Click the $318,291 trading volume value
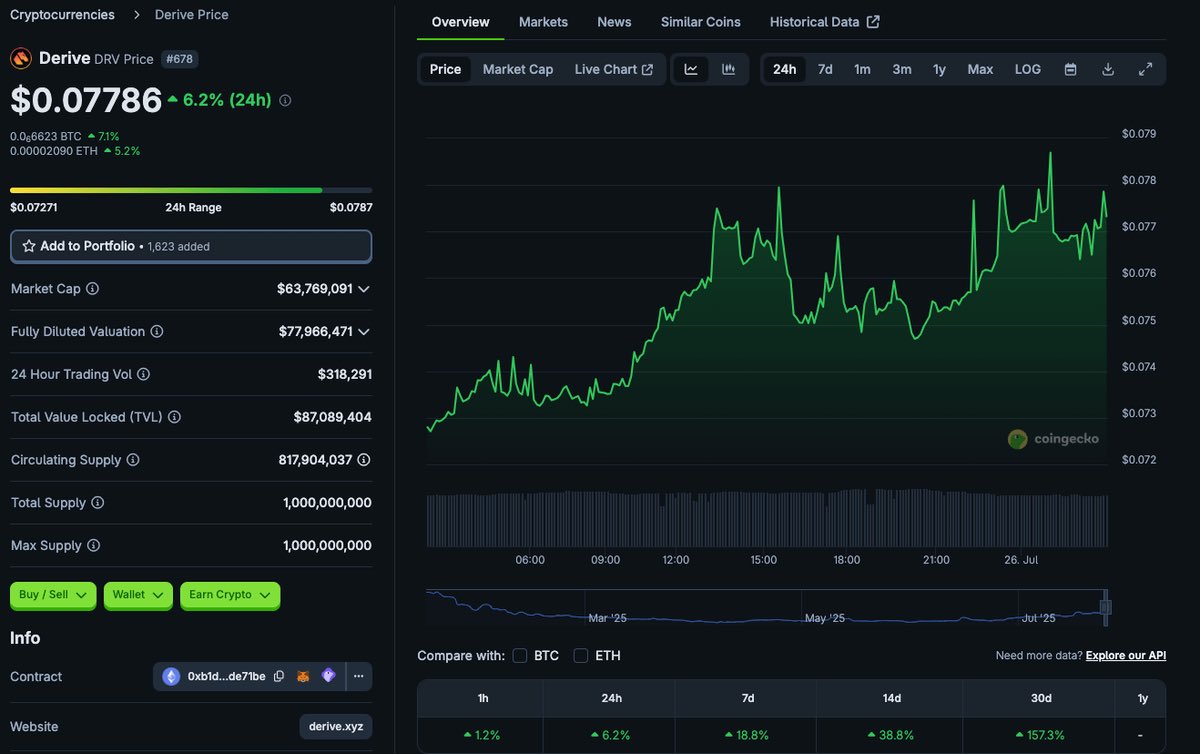 click(345, 374)
